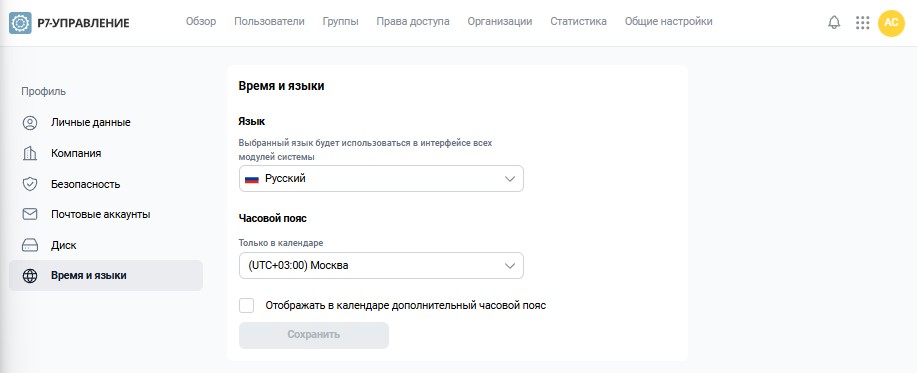View the Статистика section
This screenshot has height=373, width=917.
(578, 22)
